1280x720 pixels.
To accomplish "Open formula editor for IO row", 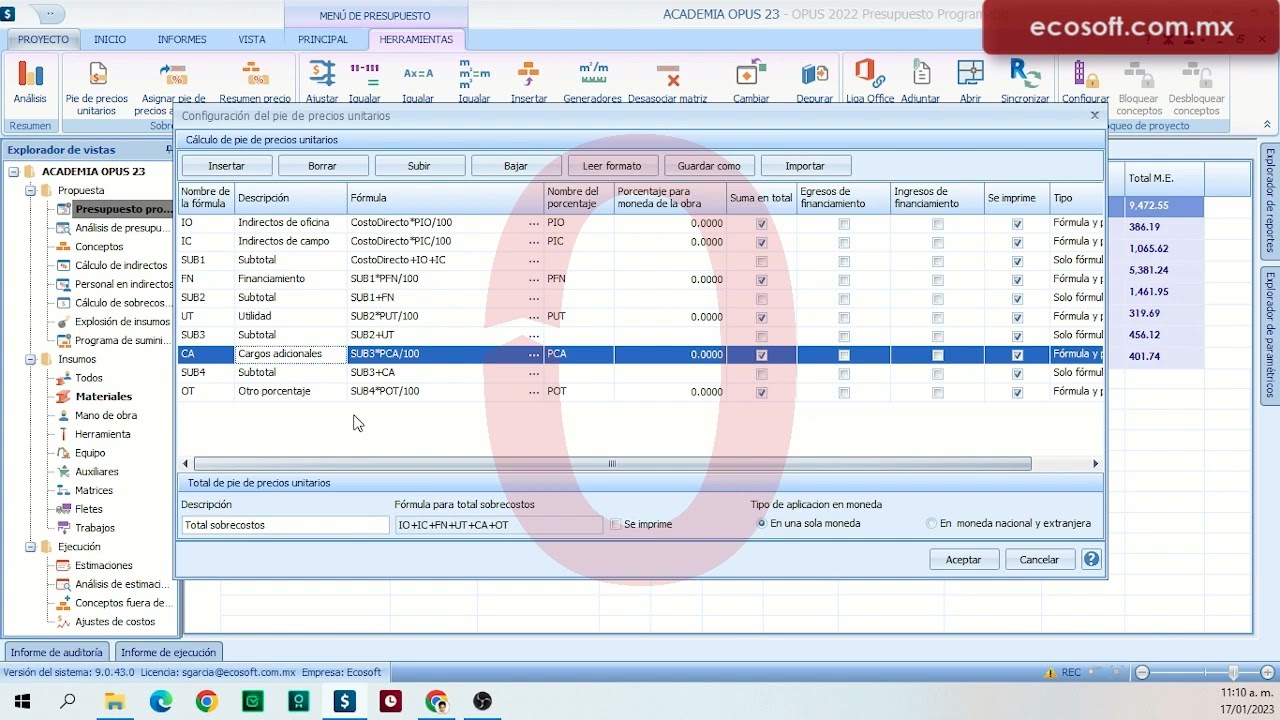I will 534,224.
